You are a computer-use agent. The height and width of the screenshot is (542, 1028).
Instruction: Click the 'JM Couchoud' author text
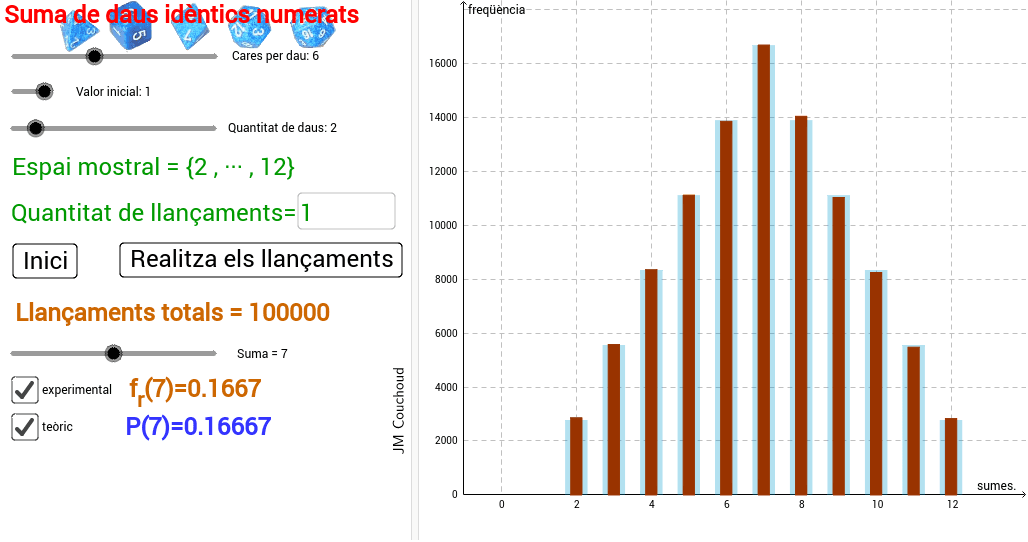click(x=399, y=410)
